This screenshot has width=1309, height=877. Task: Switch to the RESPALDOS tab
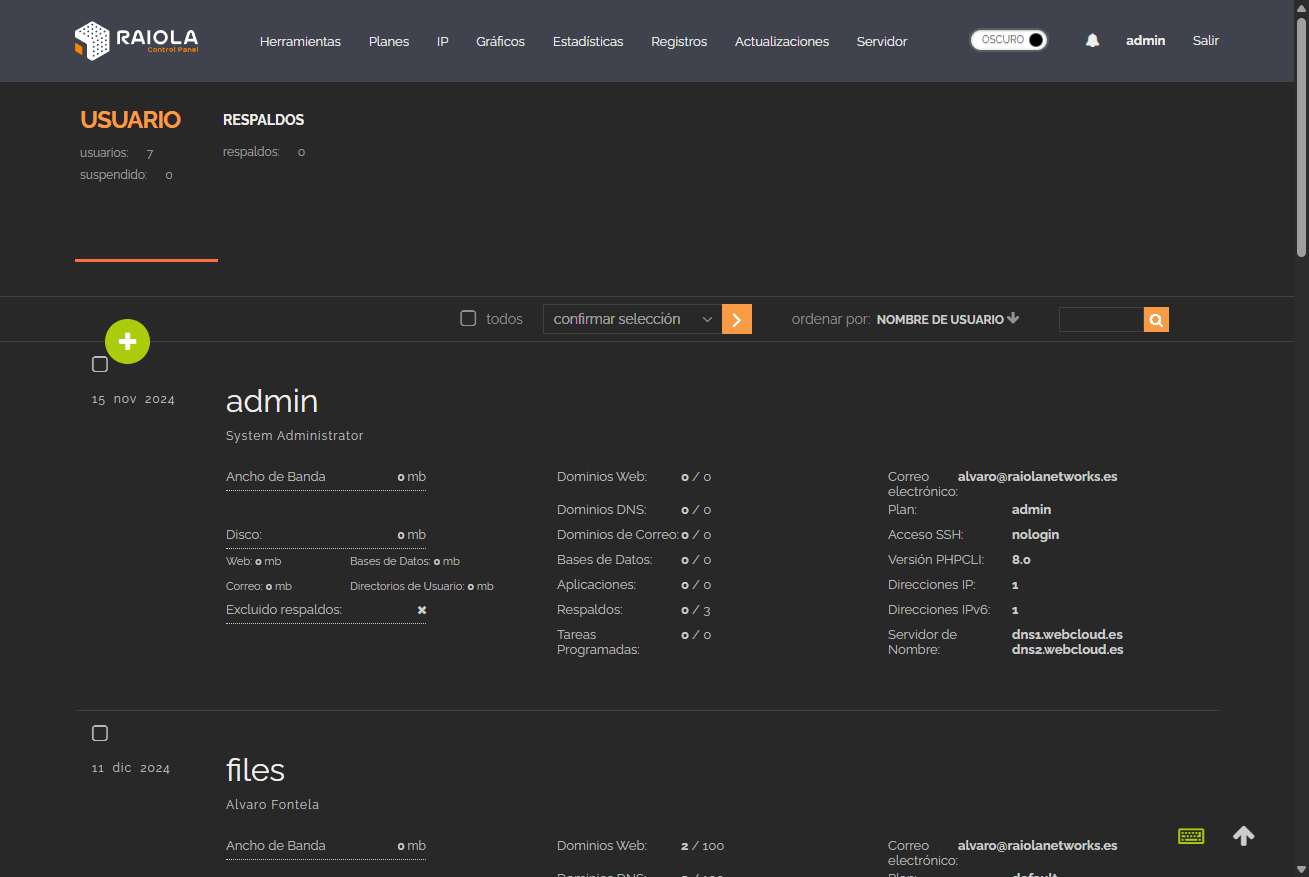click(264, 120)
